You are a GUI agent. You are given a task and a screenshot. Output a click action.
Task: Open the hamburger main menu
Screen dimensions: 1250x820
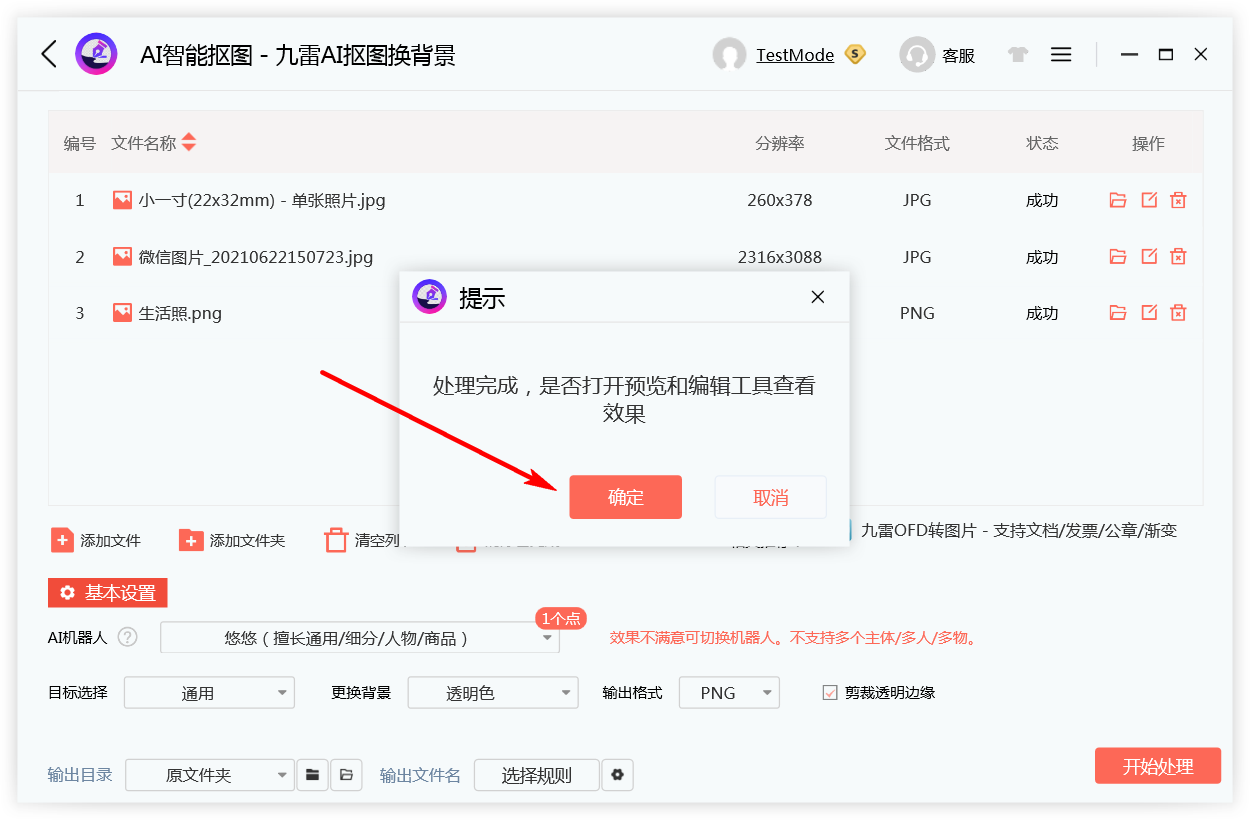1061,55
